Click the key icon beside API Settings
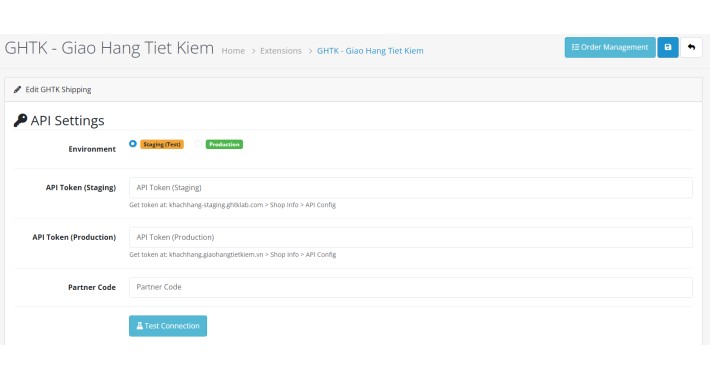The width and height of the screenshot is (710, 380). point(20,120)
